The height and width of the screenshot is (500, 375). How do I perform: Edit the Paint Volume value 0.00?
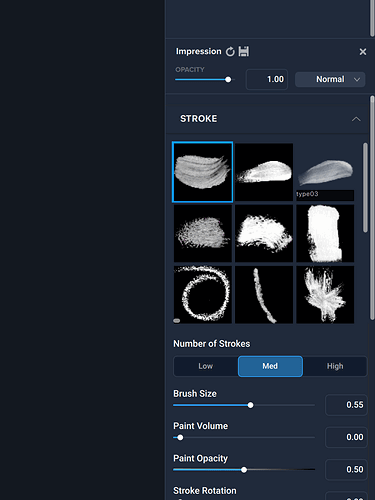[346, 437]
